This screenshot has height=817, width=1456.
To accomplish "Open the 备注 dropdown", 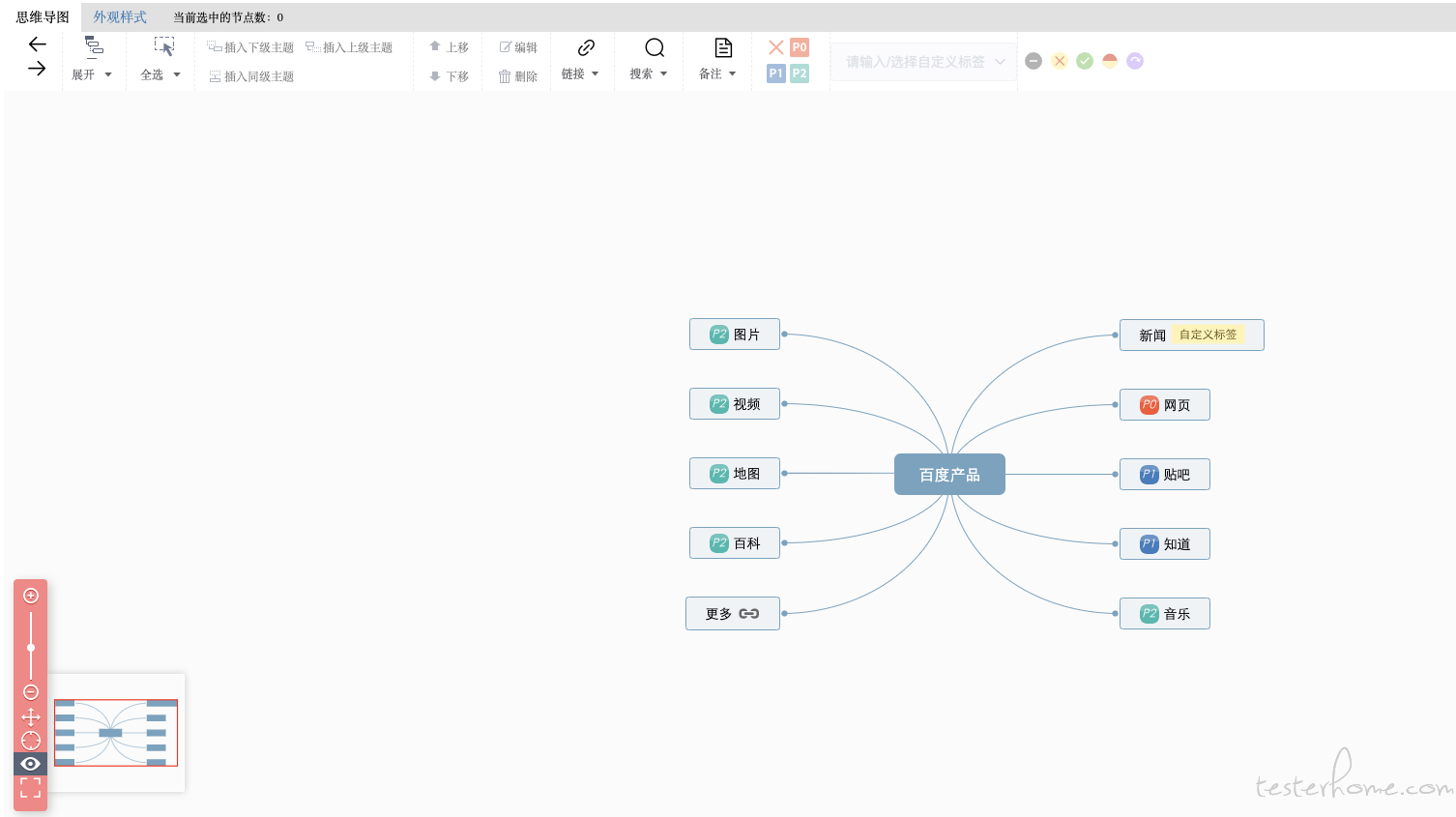I will pos(717,73).
